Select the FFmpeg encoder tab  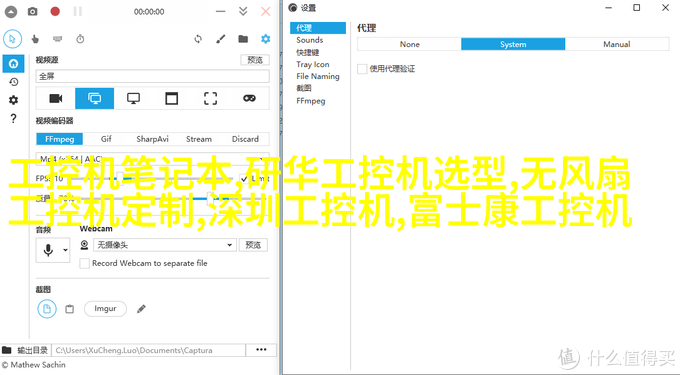pyautogui.click(x=59, y=139)
